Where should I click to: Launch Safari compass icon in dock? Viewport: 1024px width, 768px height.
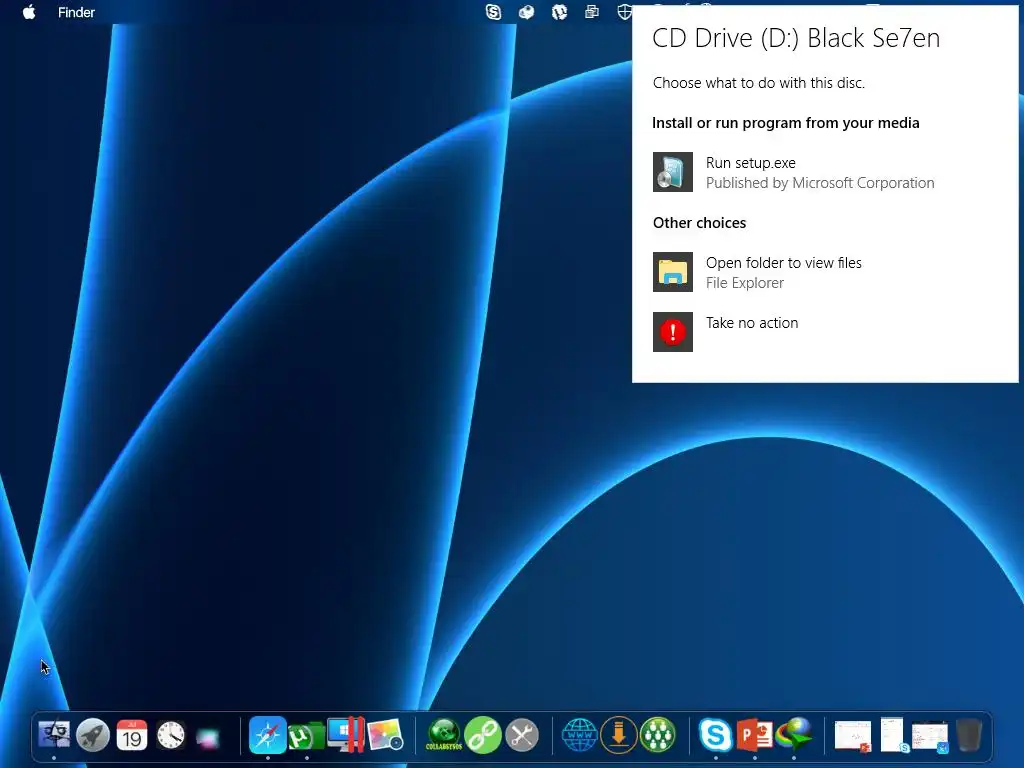268,735
